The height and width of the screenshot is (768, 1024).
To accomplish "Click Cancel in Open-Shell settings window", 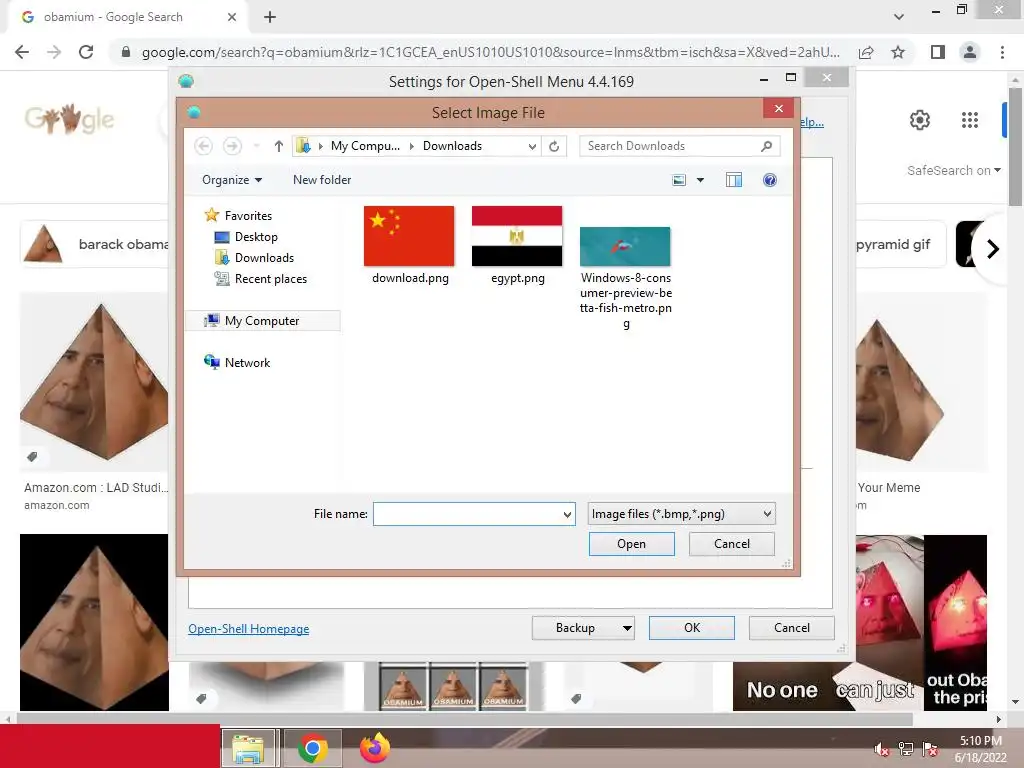I will pyautogui.click(x=792, y=628).
